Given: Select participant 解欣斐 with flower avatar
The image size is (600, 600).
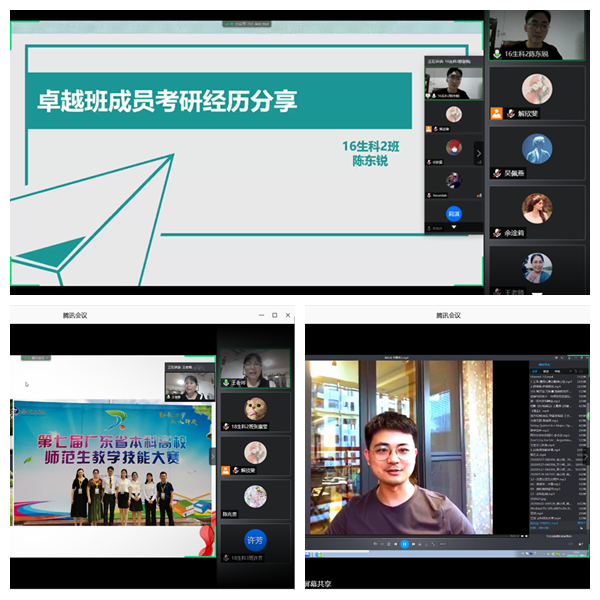Looking at the screenshot, I should coord(537,91).
